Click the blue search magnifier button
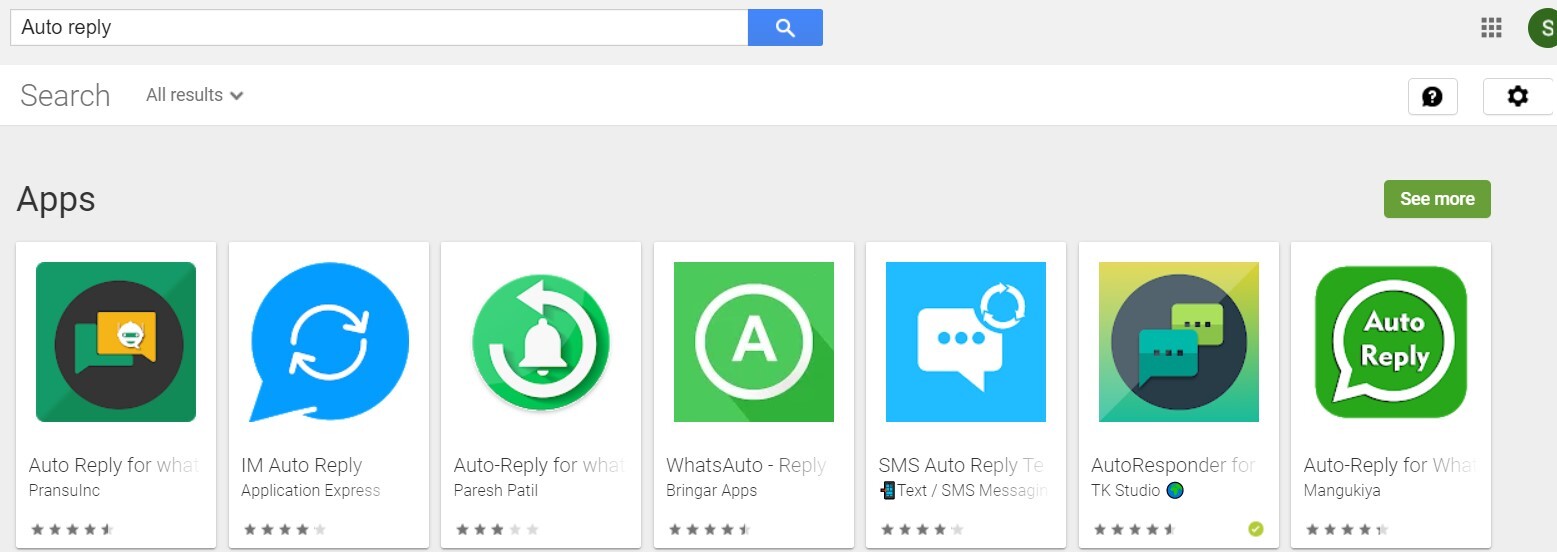The image size is (1557, 552). [x=785, y=27]
